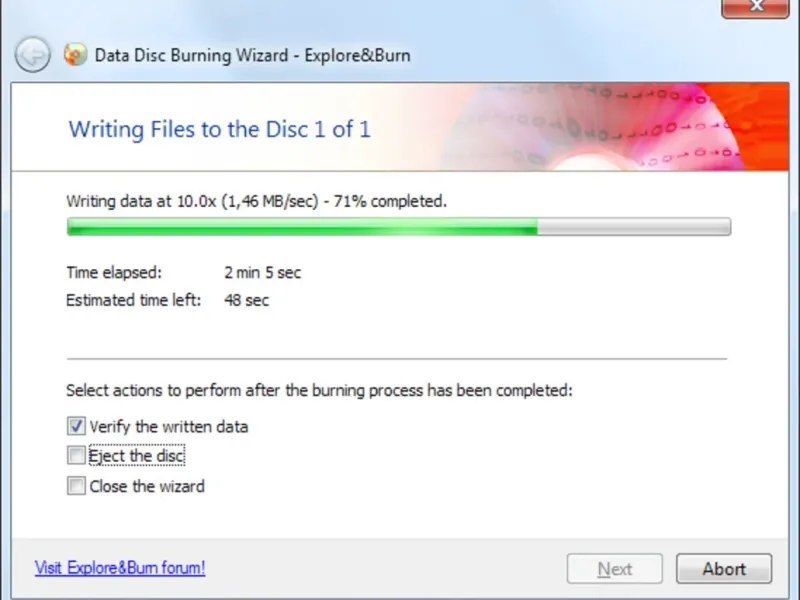The height and width of the screenshot is (600, 800).
Task: Uncheck the Verify the written data checkbox
Action: tap(76, 426)
